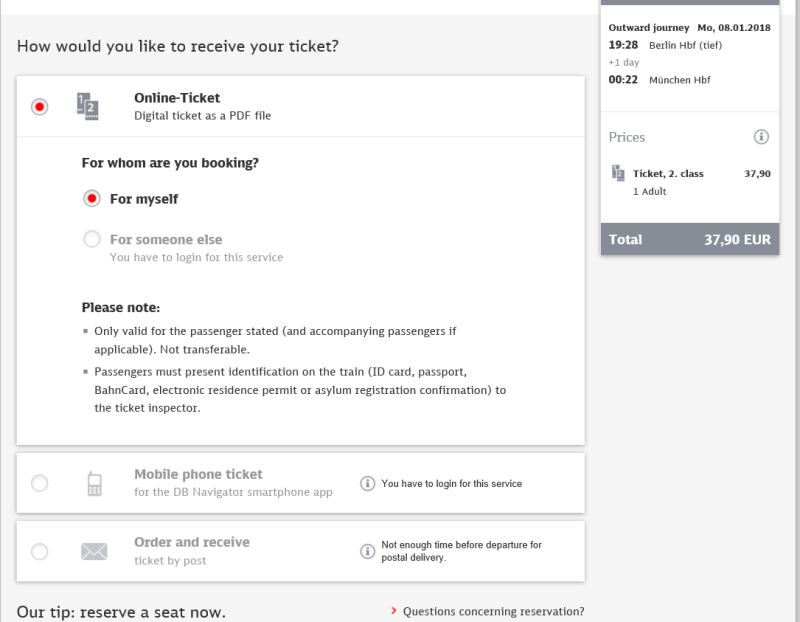This screenshot has height=622, width=800.
Task: Click the mobile phone ticket icon
Action: click(x=94, y=483)
